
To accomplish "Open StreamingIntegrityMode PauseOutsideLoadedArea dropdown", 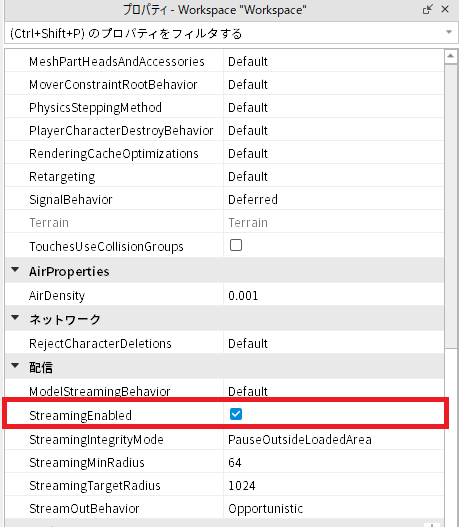I will point(334,439).
